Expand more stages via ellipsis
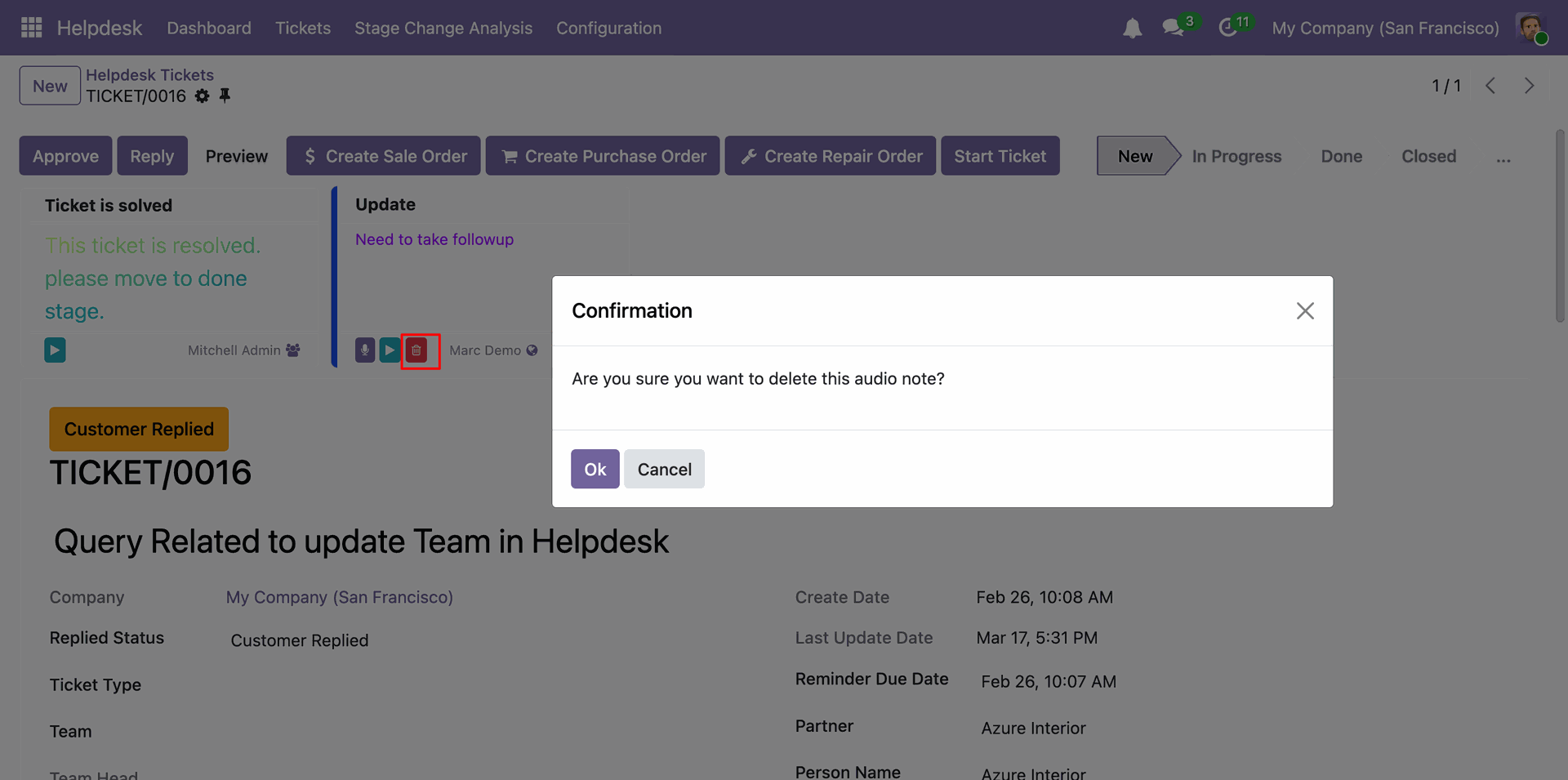Image resolution: width=1568 pixels, height=780 pixels. 1503,157
